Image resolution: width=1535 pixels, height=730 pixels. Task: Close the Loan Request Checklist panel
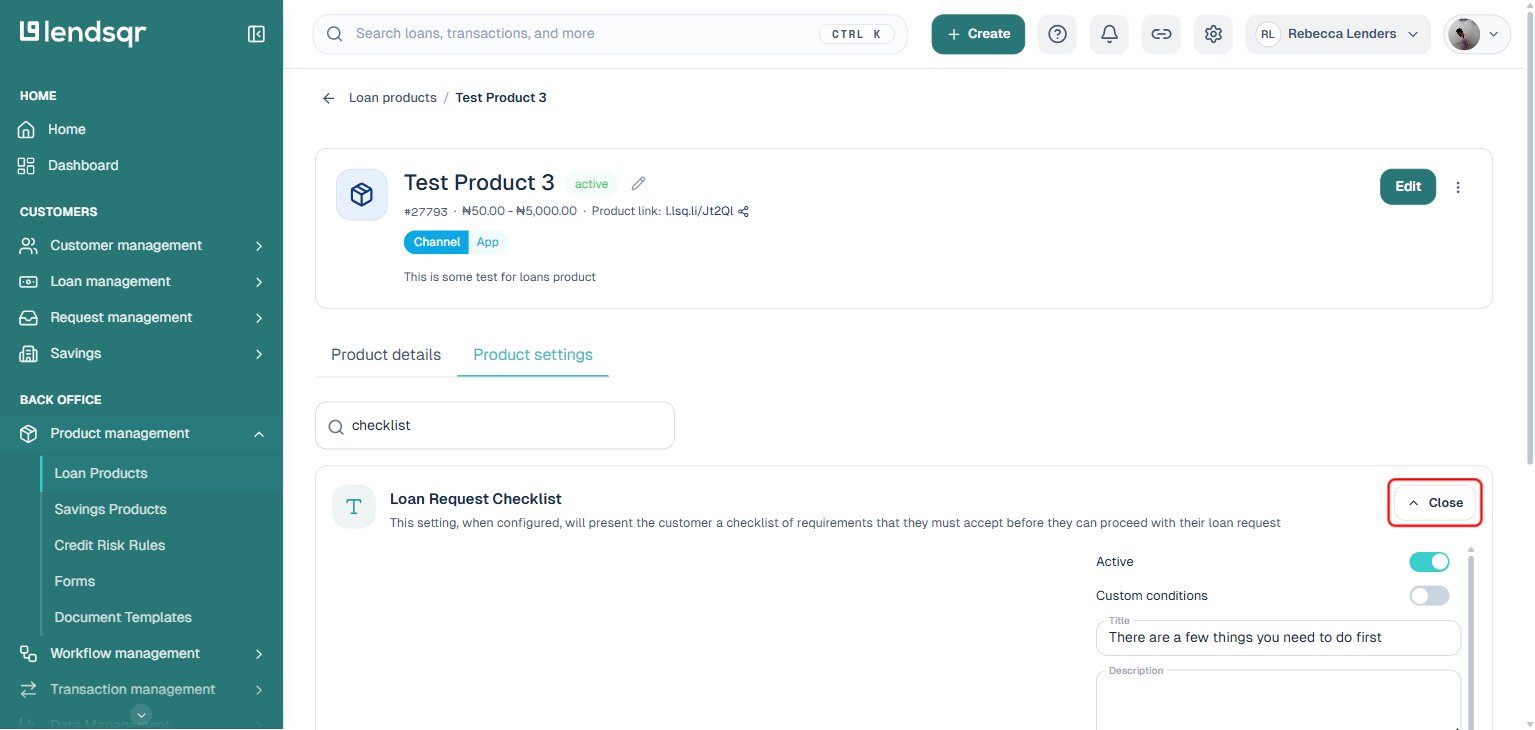coord(1435,503)
